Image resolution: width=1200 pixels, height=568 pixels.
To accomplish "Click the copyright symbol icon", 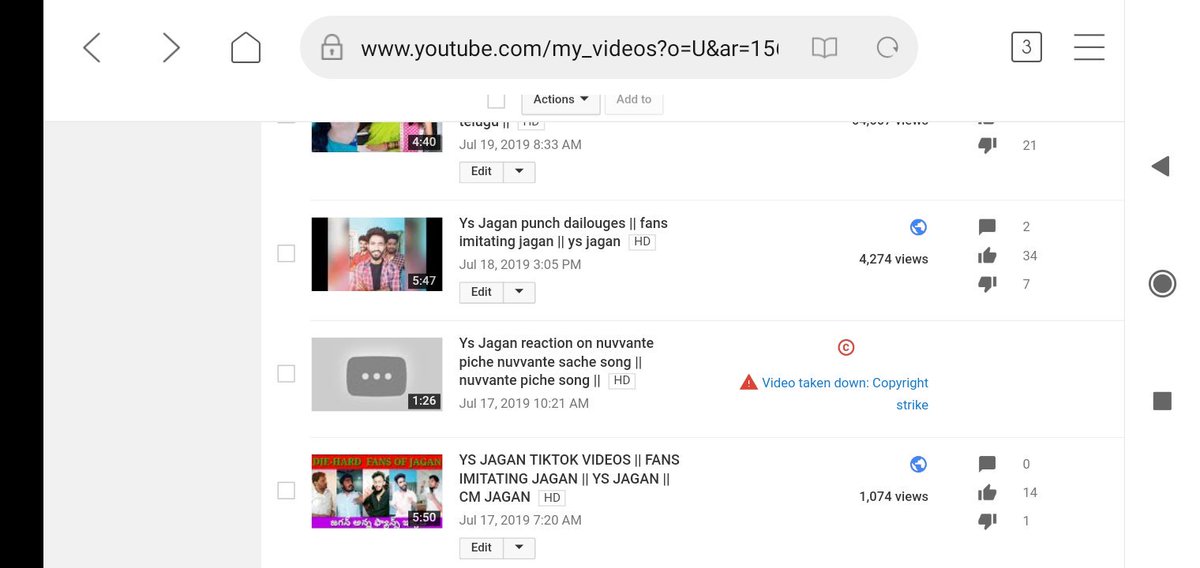I will click(846, 347).
